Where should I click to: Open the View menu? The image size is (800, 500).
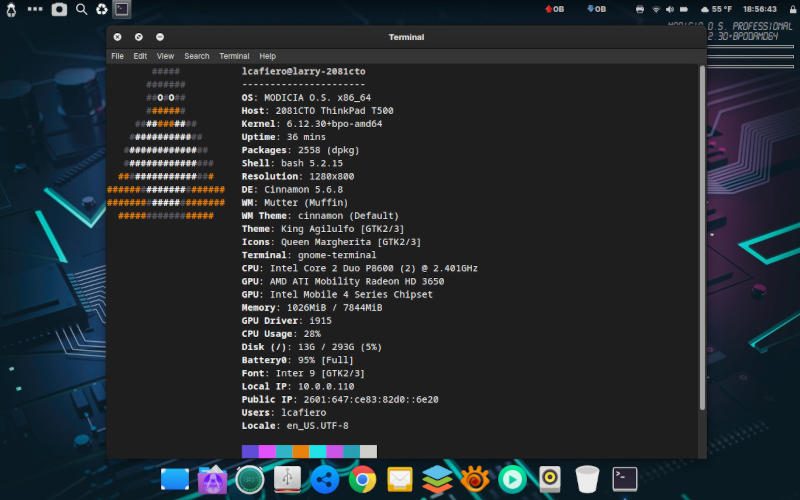[x=165, y=56]
